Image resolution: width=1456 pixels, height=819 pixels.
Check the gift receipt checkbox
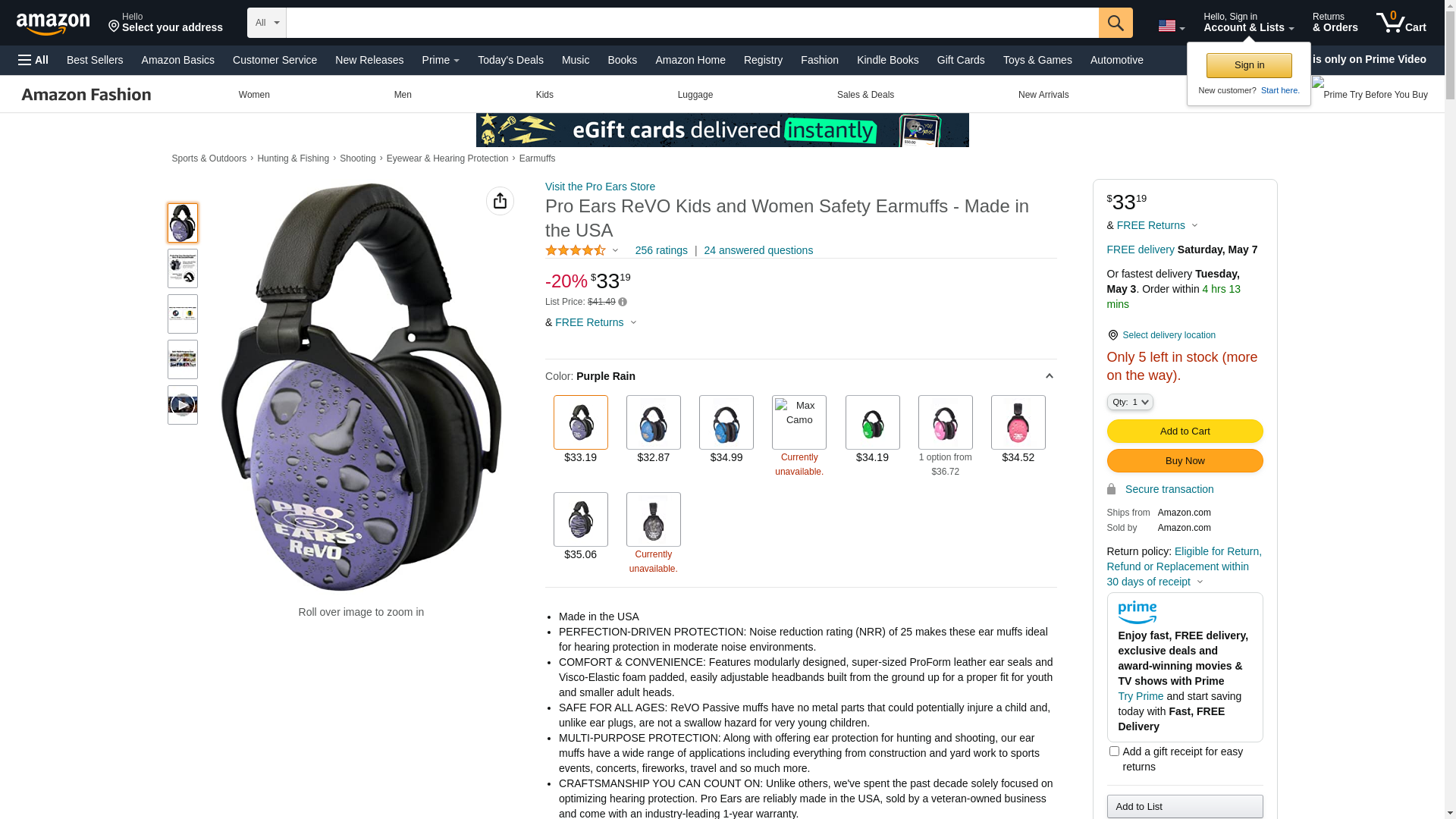(1114, 752)
